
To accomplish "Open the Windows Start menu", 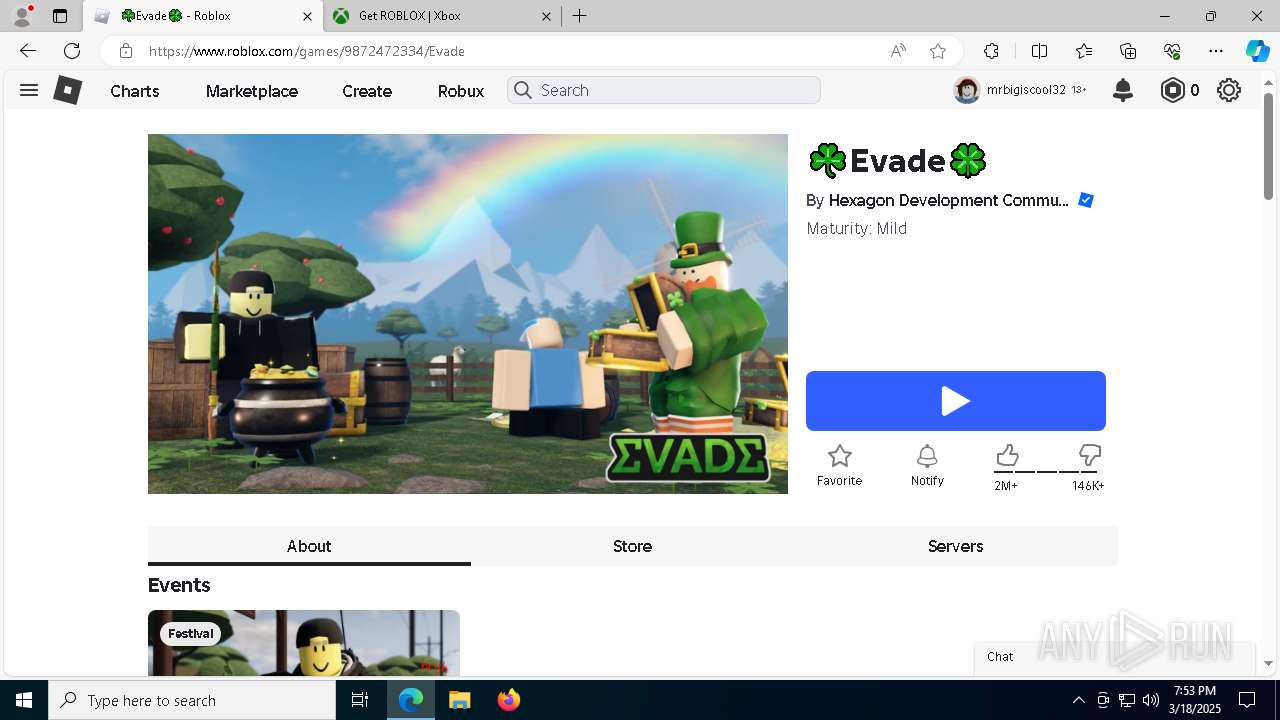I will coord(24,700).
